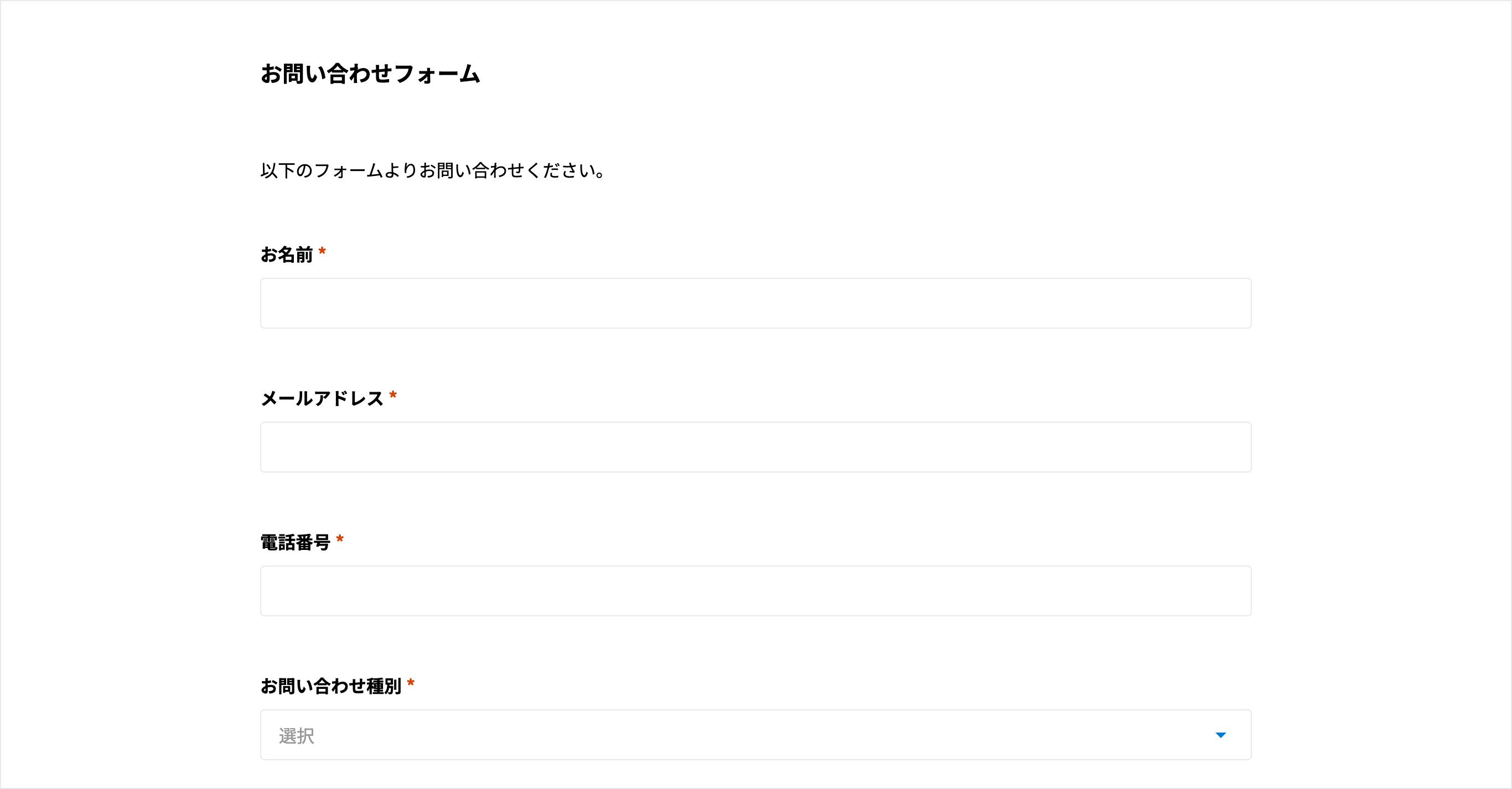Click the お問い合わせフォーム page heading
1512x789 pixels.
pos(370,74)
